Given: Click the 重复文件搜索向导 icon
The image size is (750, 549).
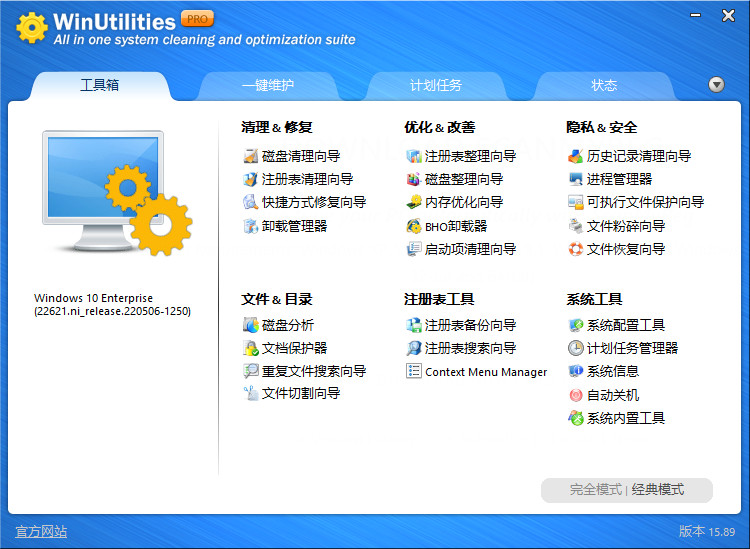Looking at the screenshot, I should point(251,371).
